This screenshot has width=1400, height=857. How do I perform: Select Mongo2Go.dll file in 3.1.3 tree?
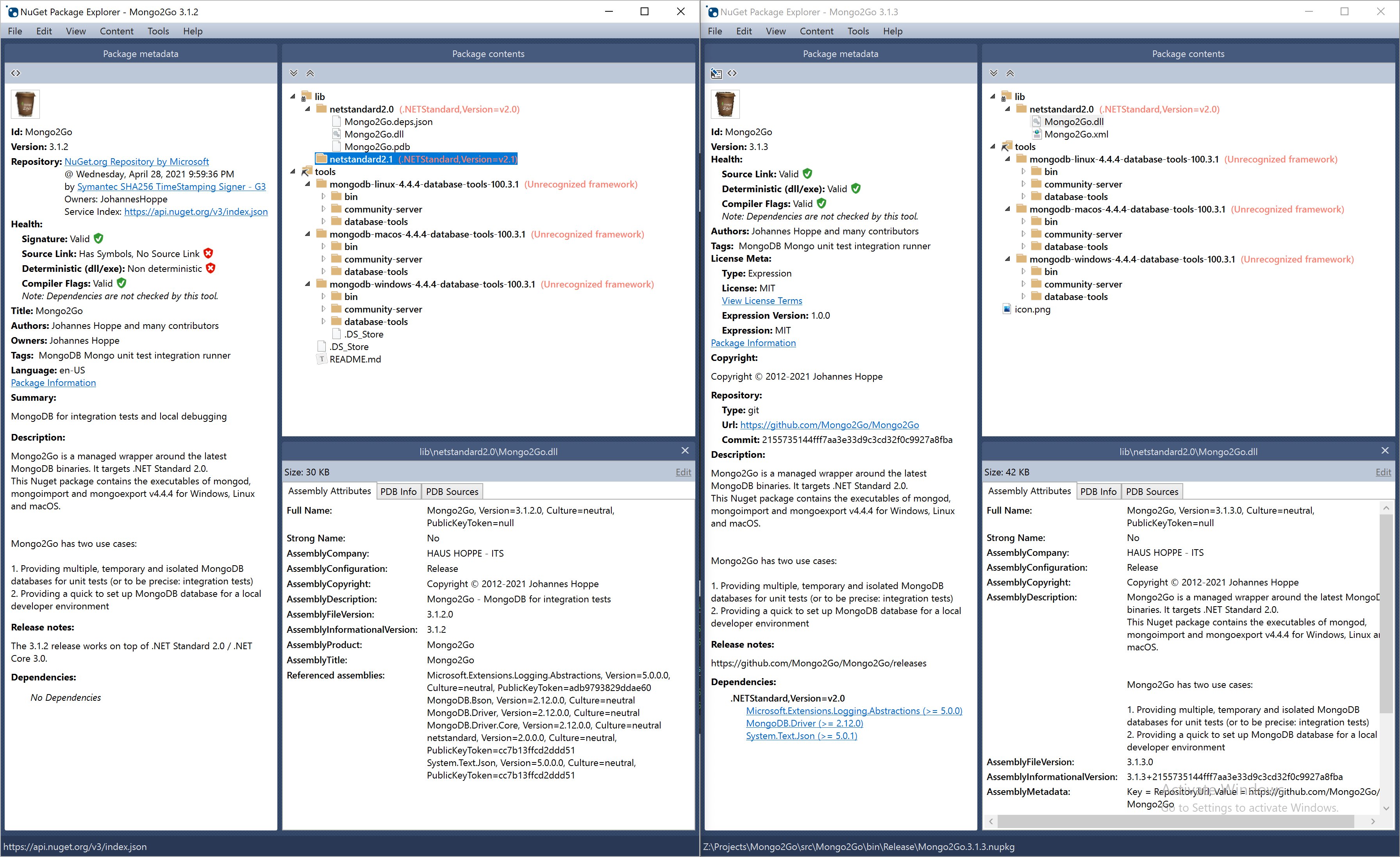coord(1074,121)
